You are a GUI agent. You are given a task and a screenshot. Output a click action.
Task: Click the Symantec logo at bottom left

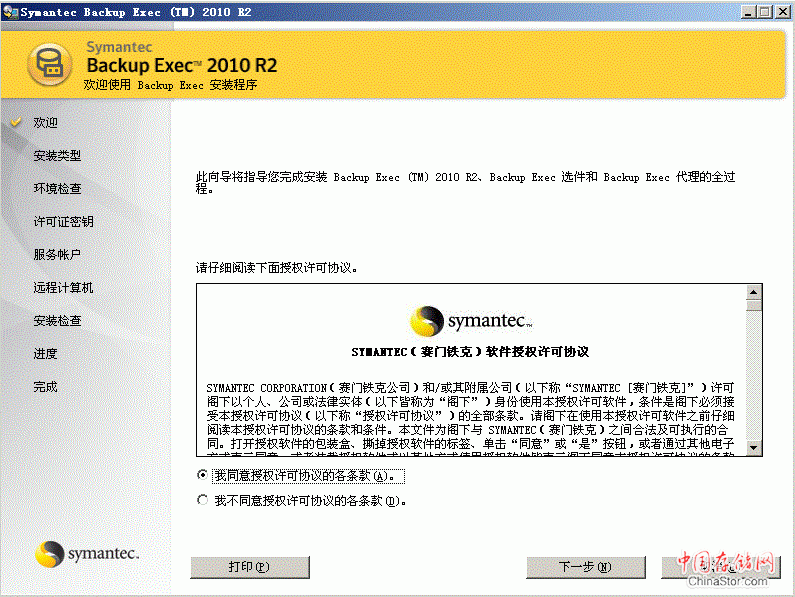(x=87, y=554)
